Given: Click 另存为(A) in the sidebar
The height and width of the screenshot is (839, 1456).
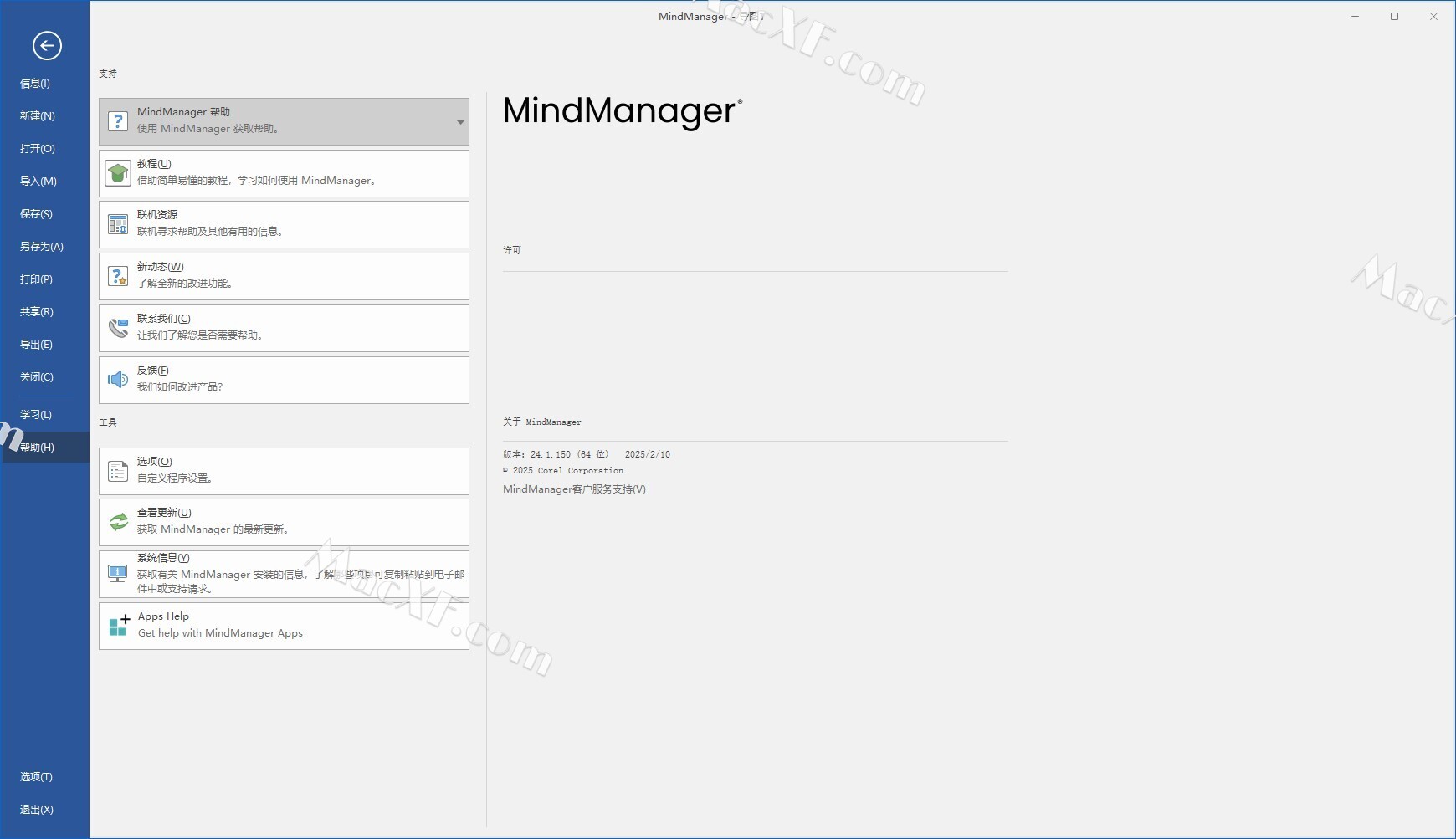Looking at the screenshot, I should [x=44, y=246].
